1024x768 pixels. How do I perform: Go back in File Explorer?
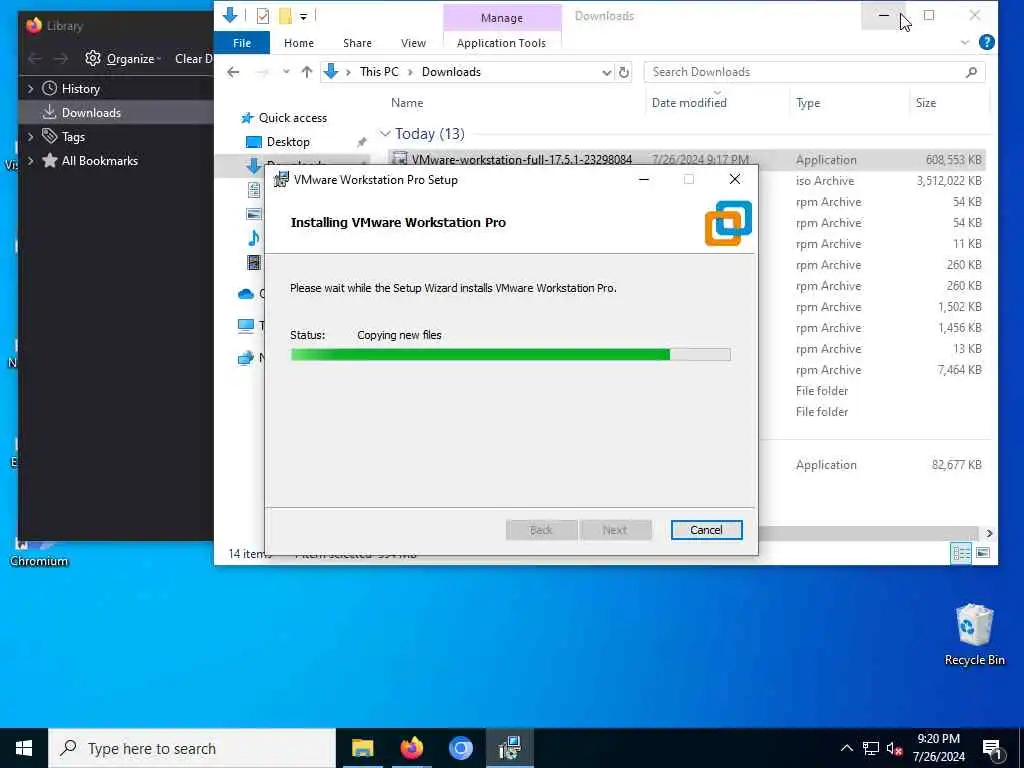233,72
